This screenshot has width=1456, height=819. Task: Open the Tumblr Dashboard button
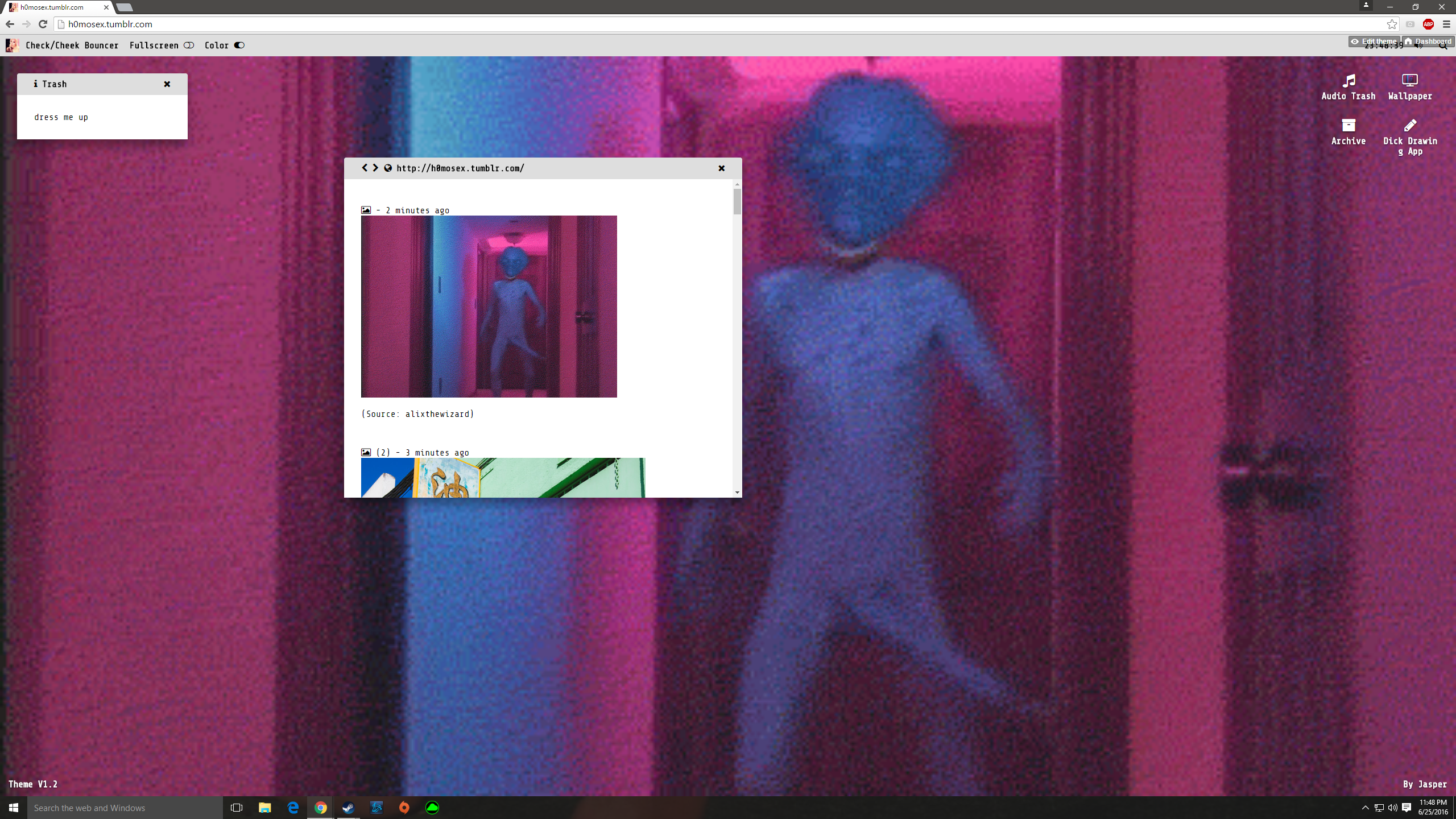click(1428, 42)
